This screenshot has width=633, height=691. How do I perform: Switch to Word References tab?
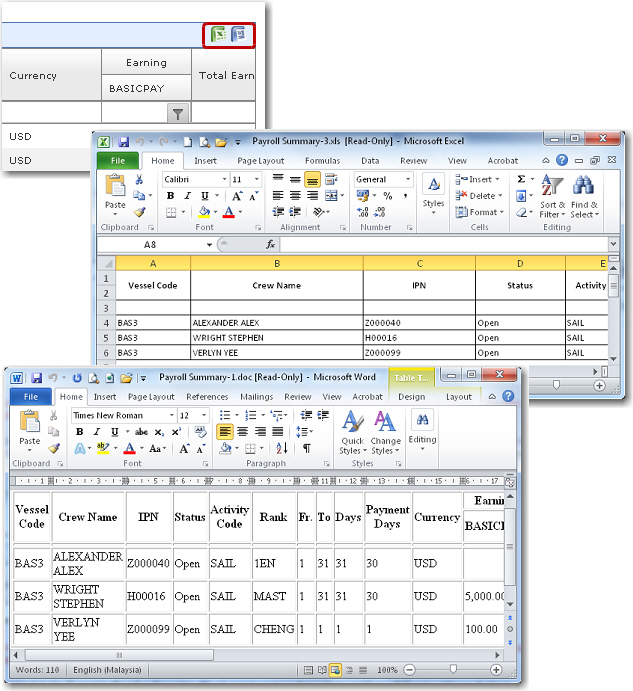click(x=207, y=397)
